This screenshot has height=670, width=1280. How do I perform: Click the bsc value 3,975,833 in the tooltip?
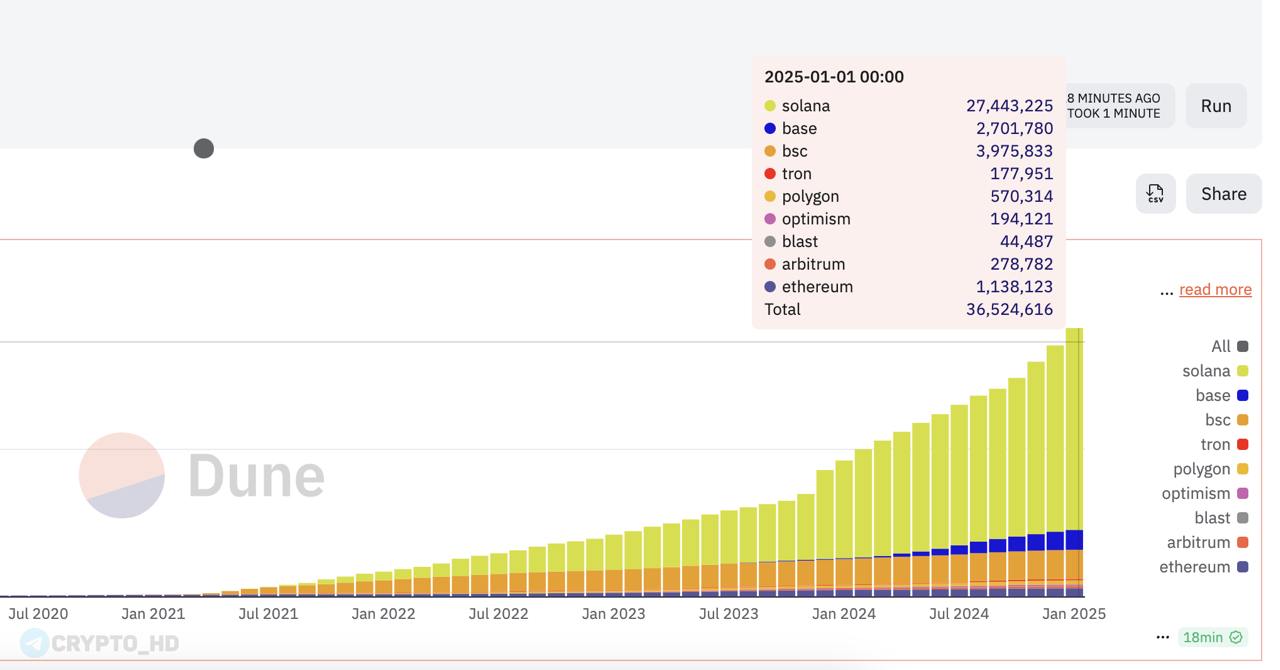1014,151
